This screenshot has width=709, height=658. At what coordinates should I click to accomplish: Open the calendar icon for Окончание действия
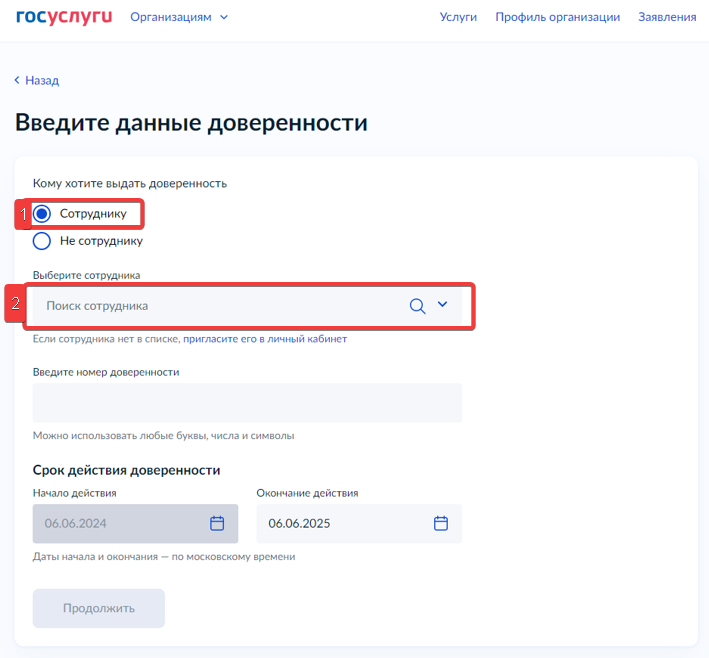(x=441, y=523)
